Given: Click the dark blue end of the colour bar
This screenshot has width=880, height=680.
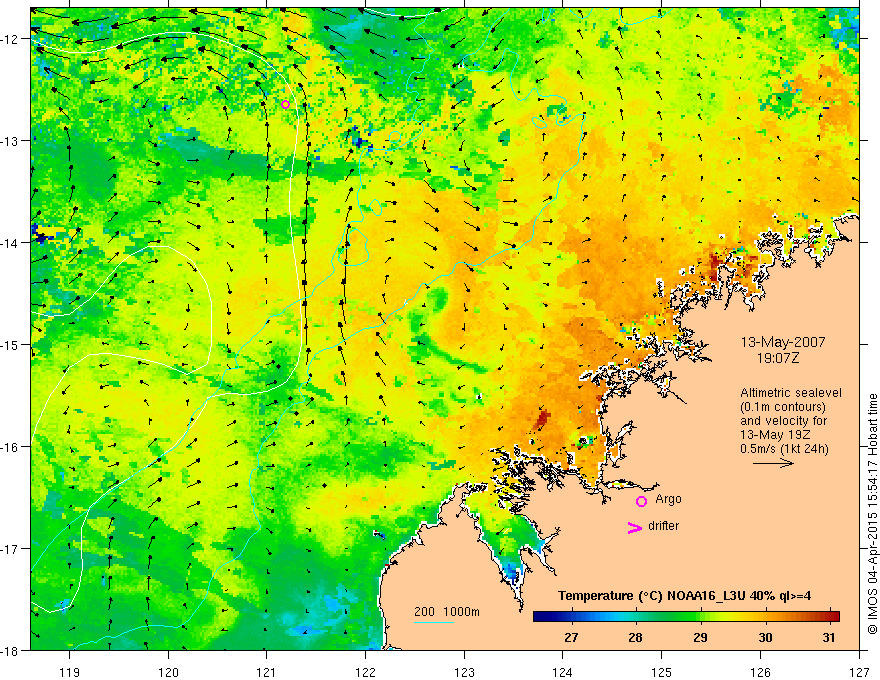Looking at the screenshot, I should point(541,616).
